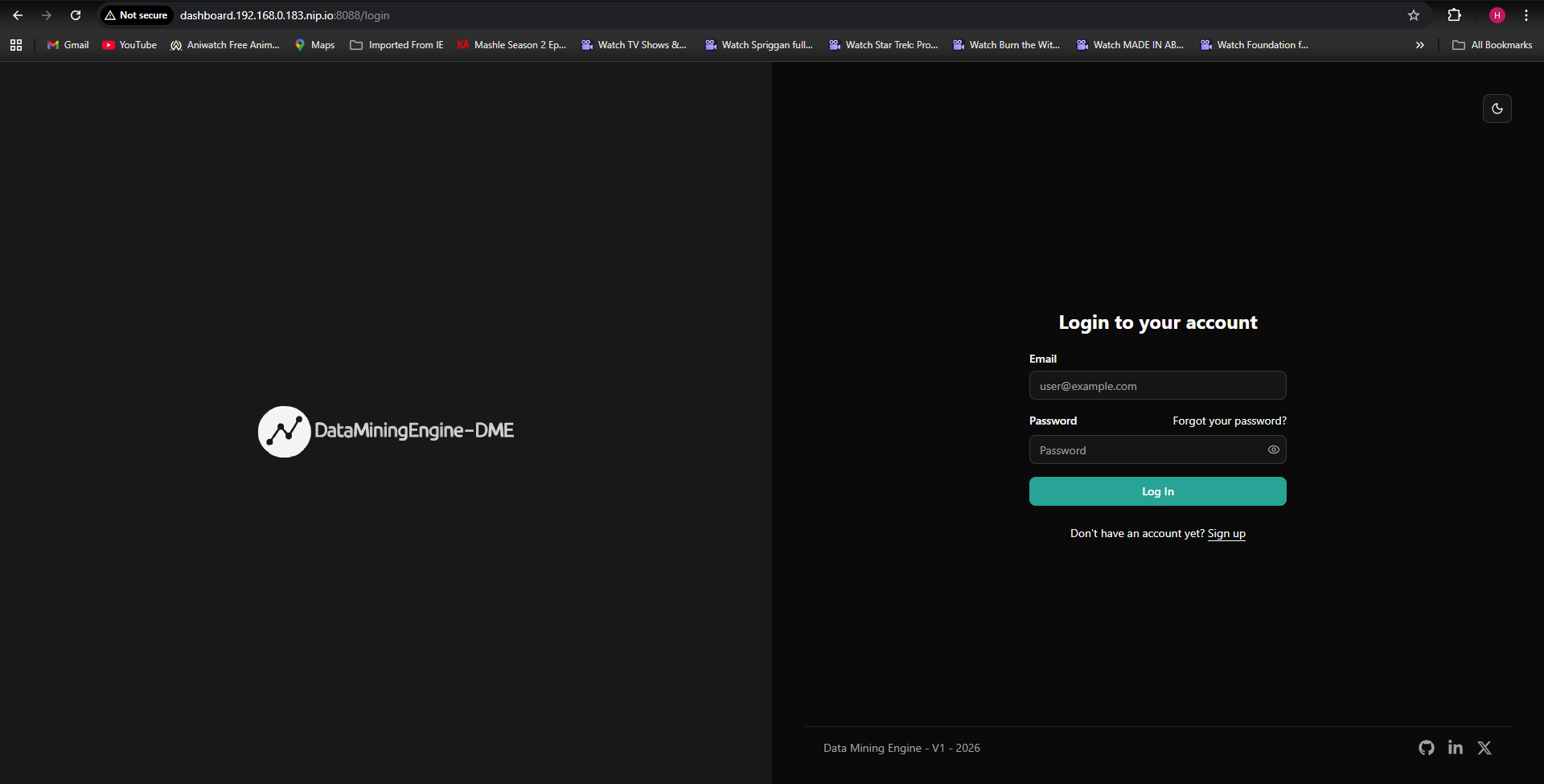Open the Watch Burn the Witch bookmark

coord(1006,45)
